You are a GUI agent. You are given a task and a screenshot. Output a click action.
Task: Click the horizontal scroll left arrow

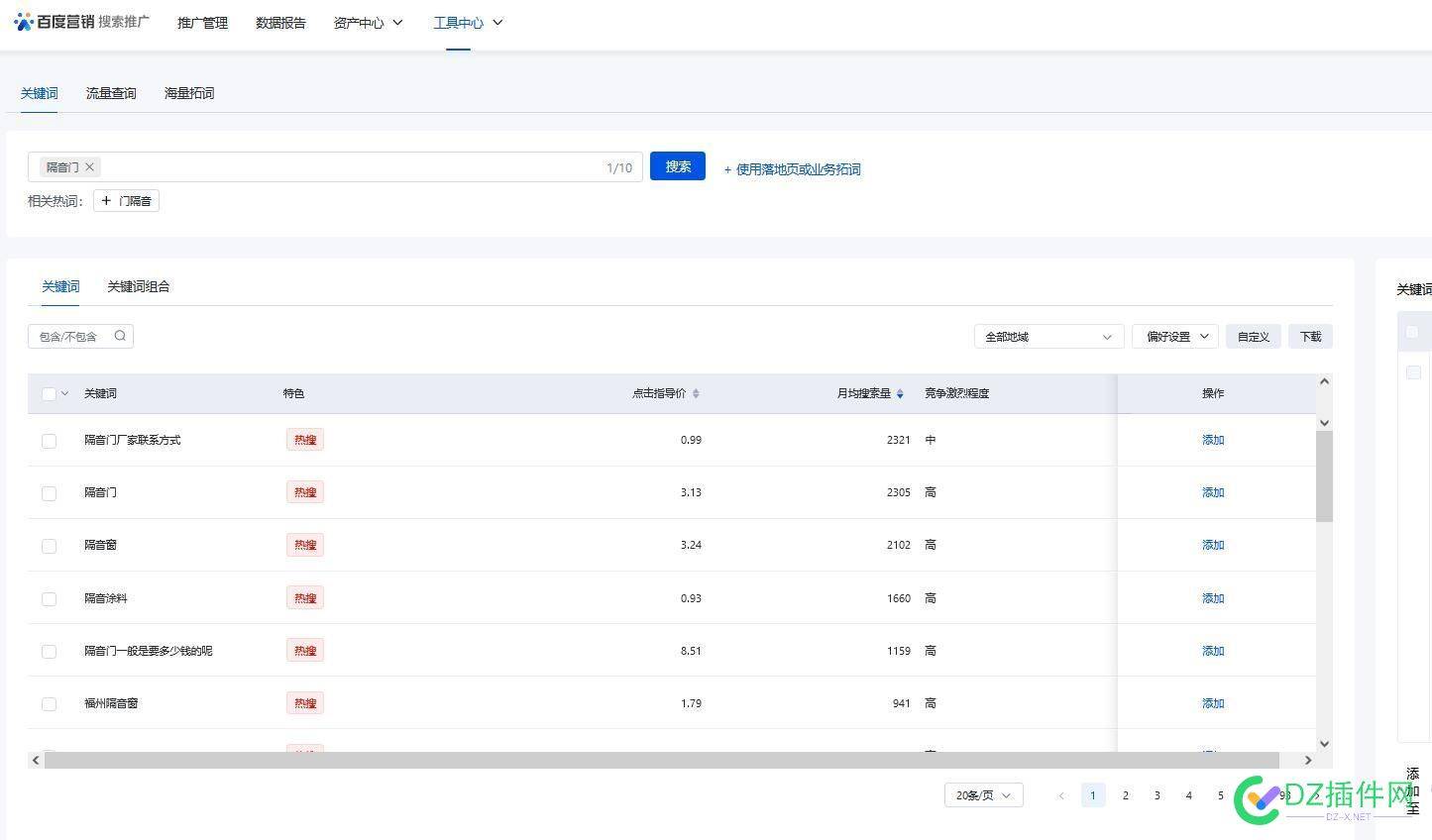(36, 760)
